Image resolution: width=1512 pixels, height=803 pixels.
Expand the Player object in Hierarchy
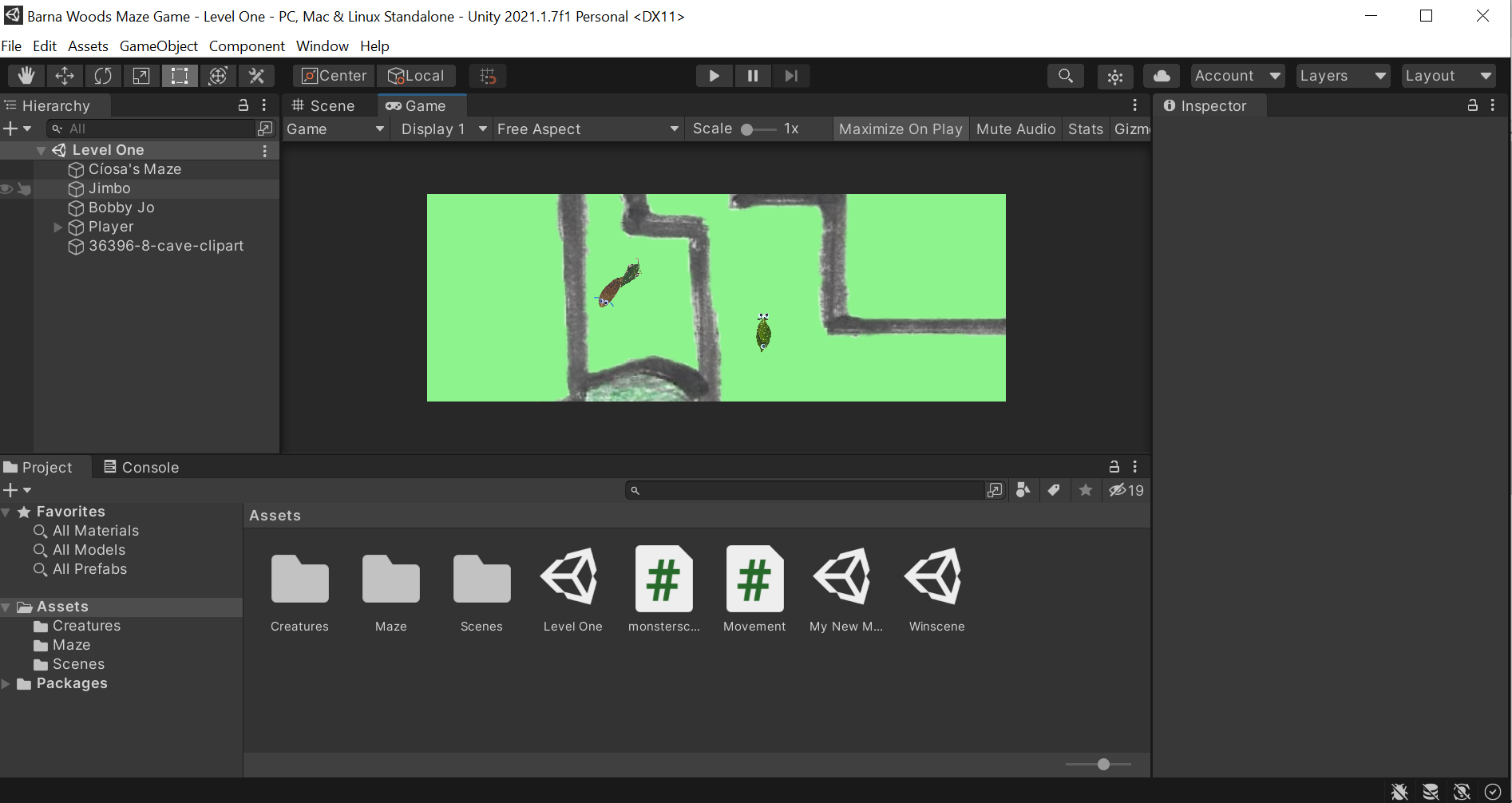pyautogui.click(x=57, y=227)
